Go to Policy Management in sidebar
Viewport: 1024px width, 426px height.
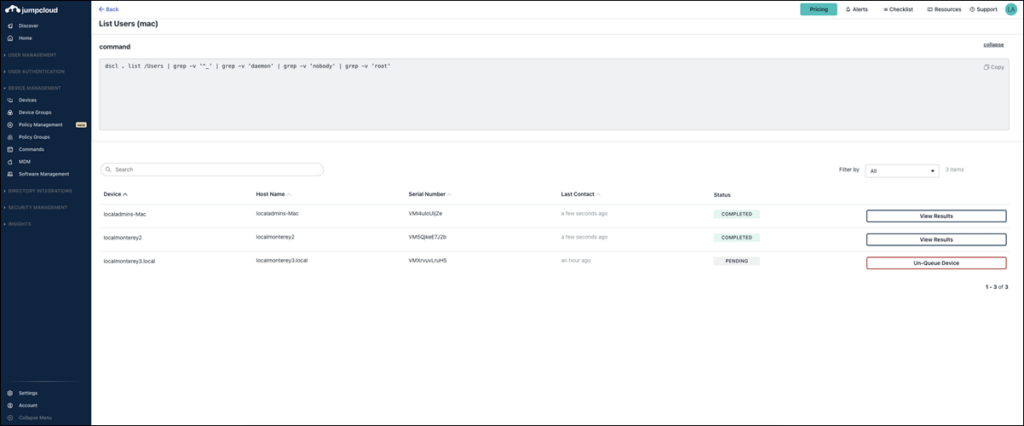pyautogui.click(x=40, y=125)
